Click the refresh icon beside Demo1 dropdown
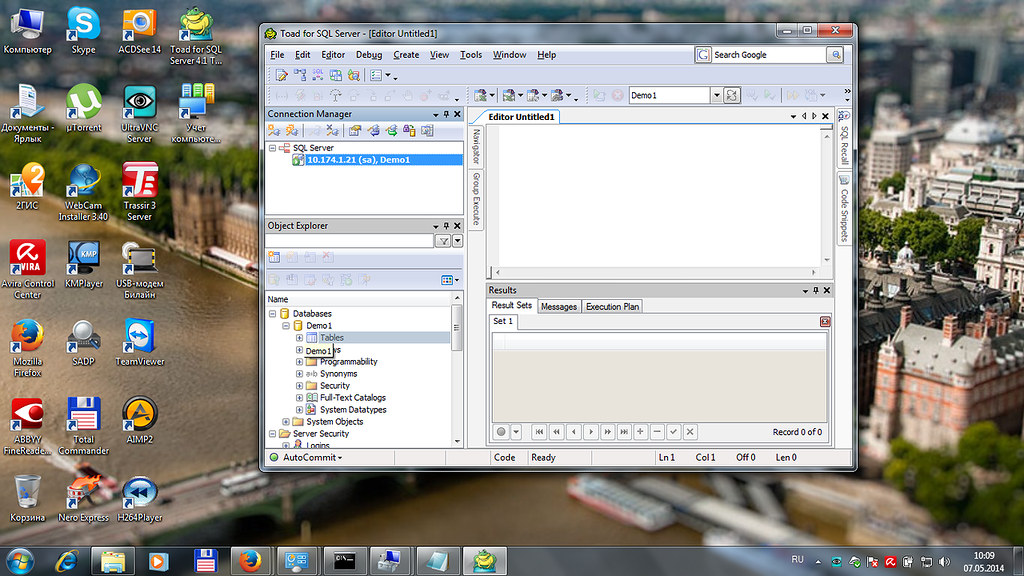 732,96
